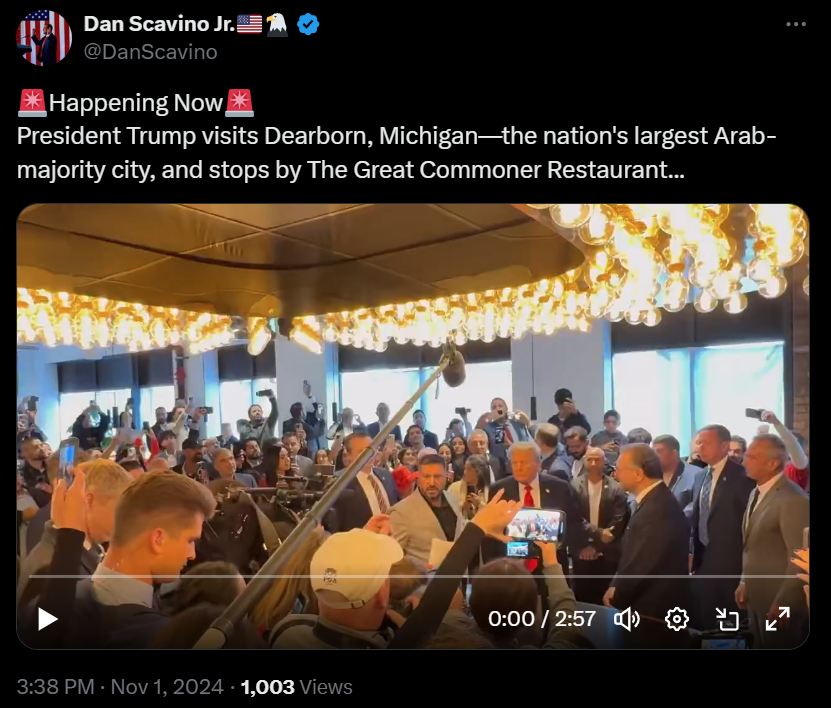Click the video progress bar
831x708 pixels.
[x=413, y=576]
